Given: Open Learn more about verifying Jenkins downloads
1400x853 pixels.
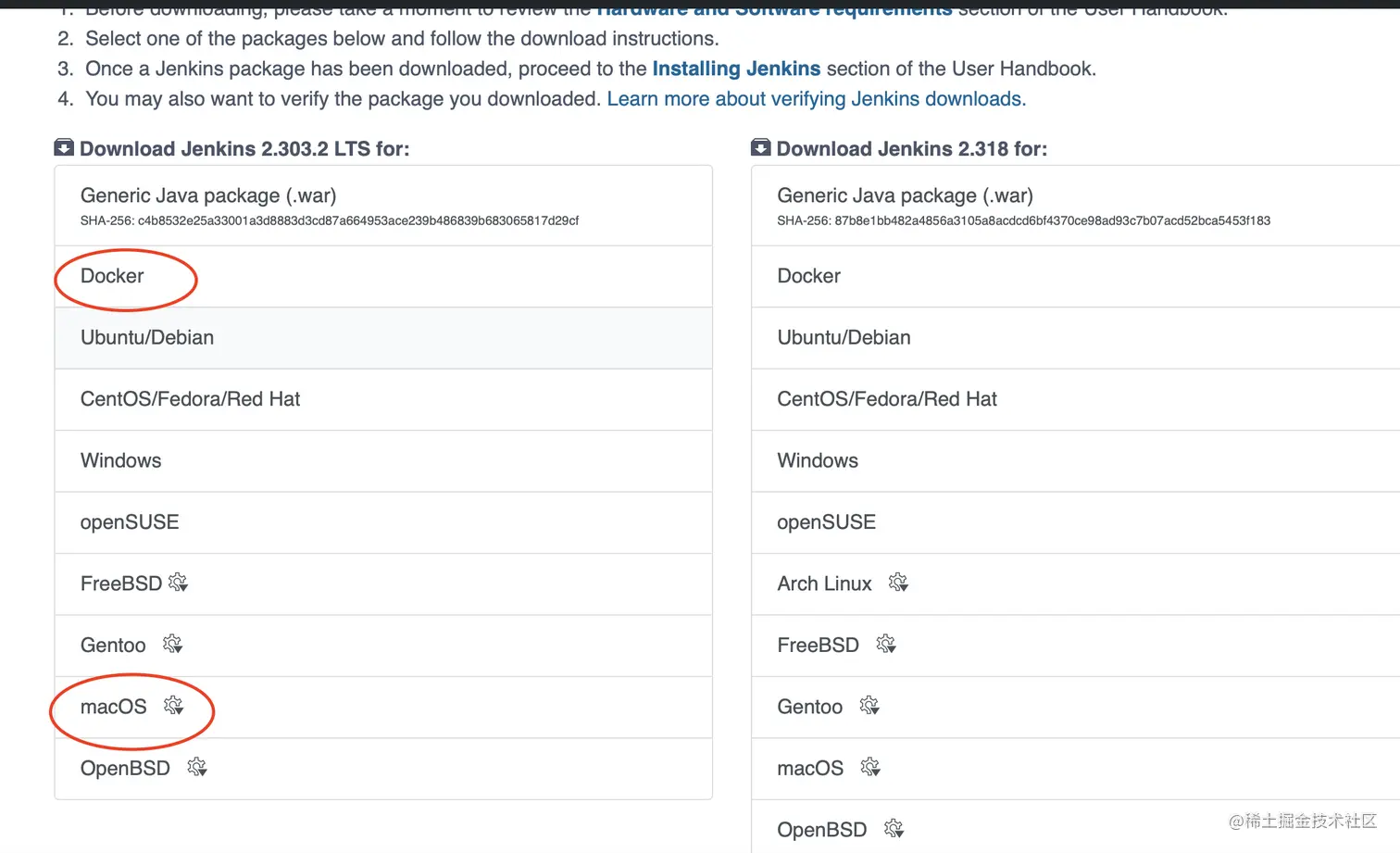Looking at the screenshot, I should (x=816, y=99).
